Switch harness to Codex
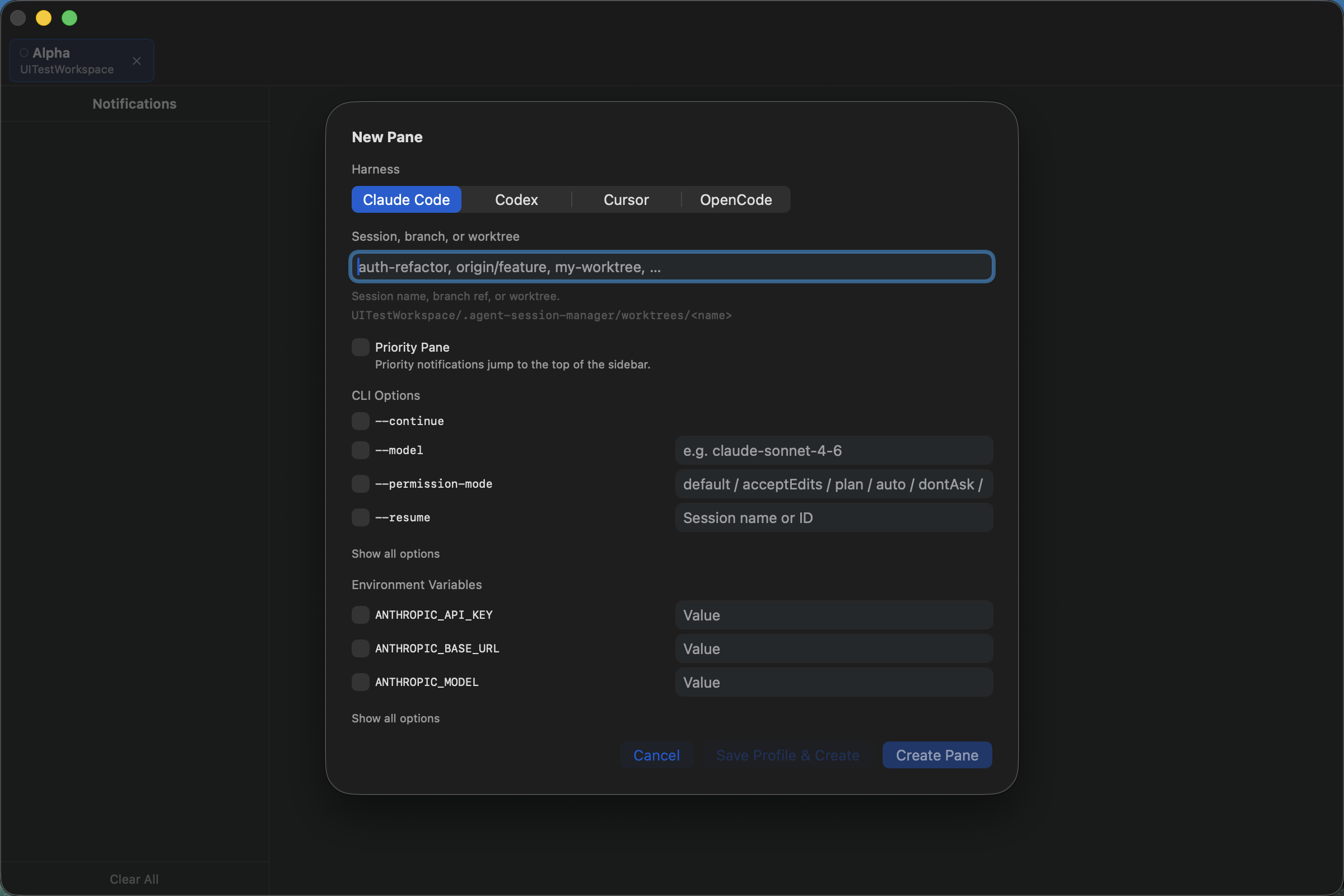The height and width of the screenshot is (896, 1344). (x=516, y=199)
